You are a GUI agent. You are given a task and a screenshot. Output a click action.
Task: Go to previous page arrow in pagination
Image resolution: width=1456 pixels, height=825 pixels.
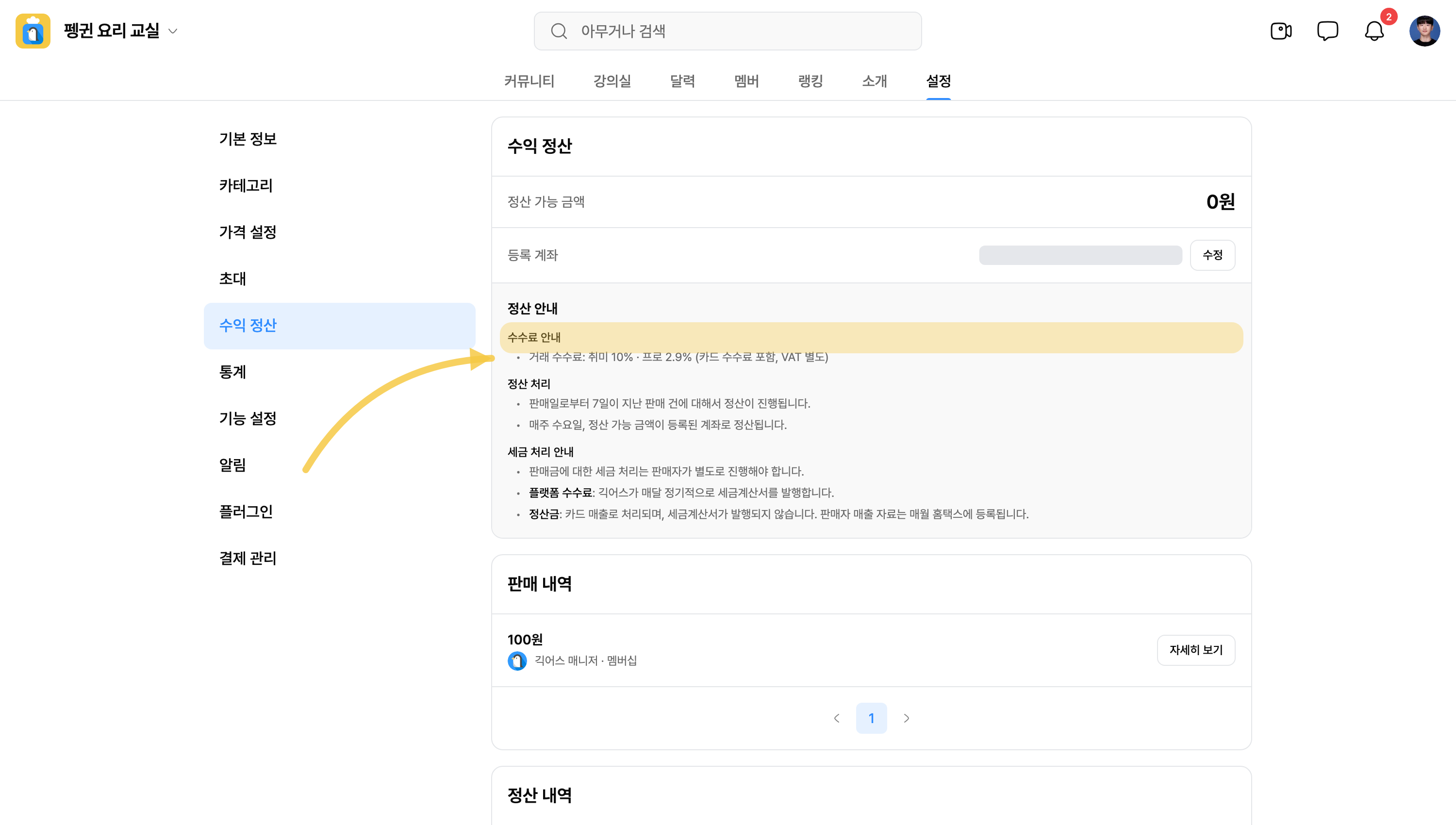(x=837, y=718)
